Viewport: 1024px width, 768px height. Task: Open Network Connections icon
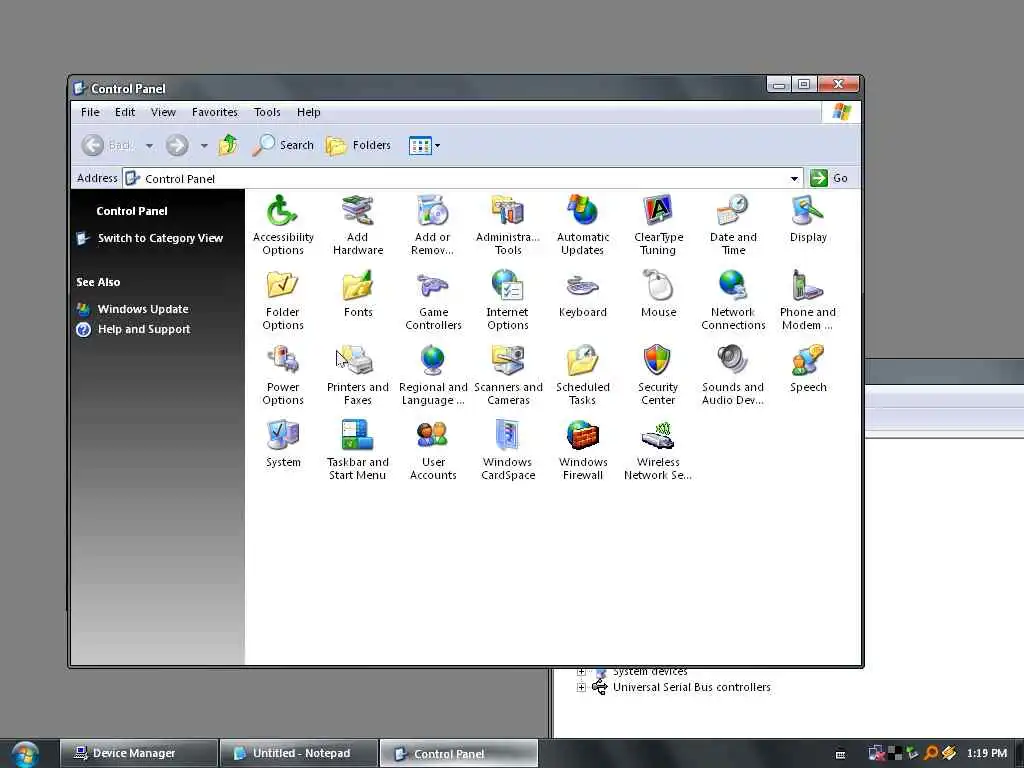coord(733,300)
